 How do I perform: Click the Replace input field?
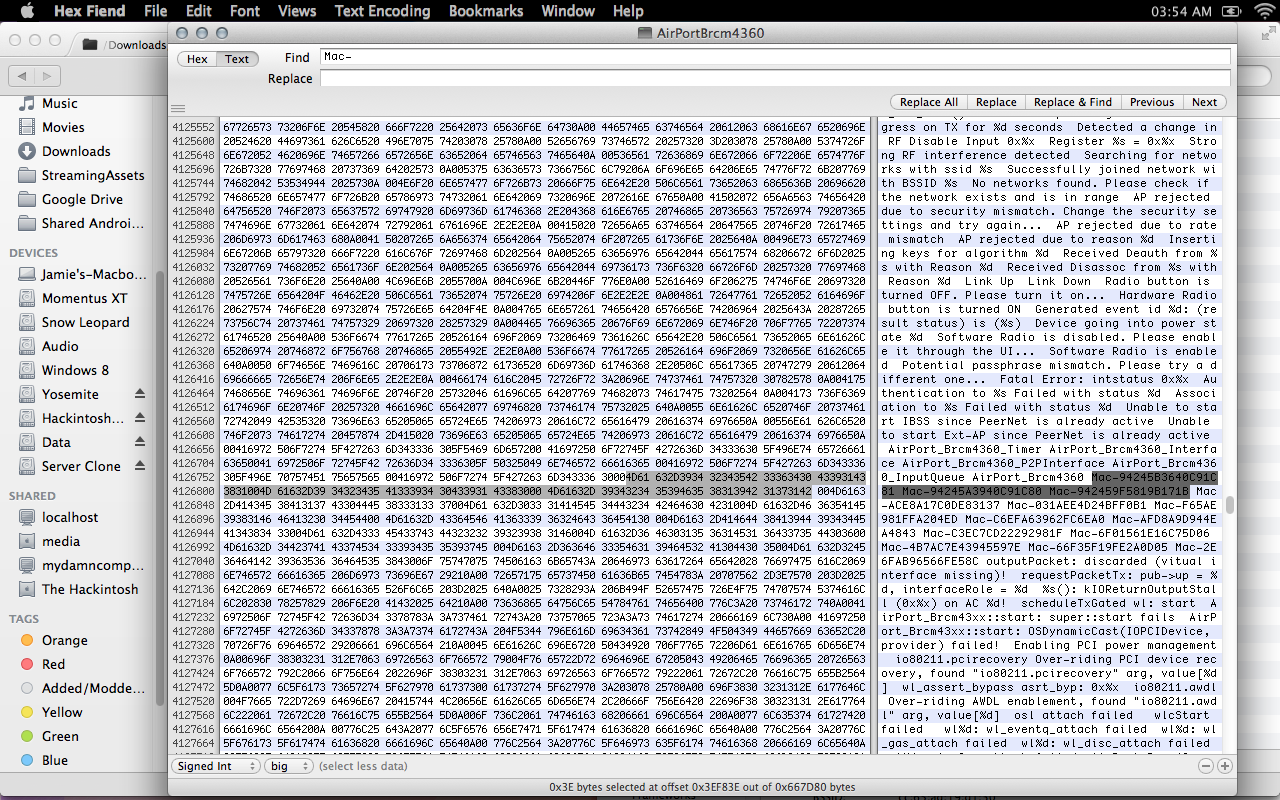[775, 78]
